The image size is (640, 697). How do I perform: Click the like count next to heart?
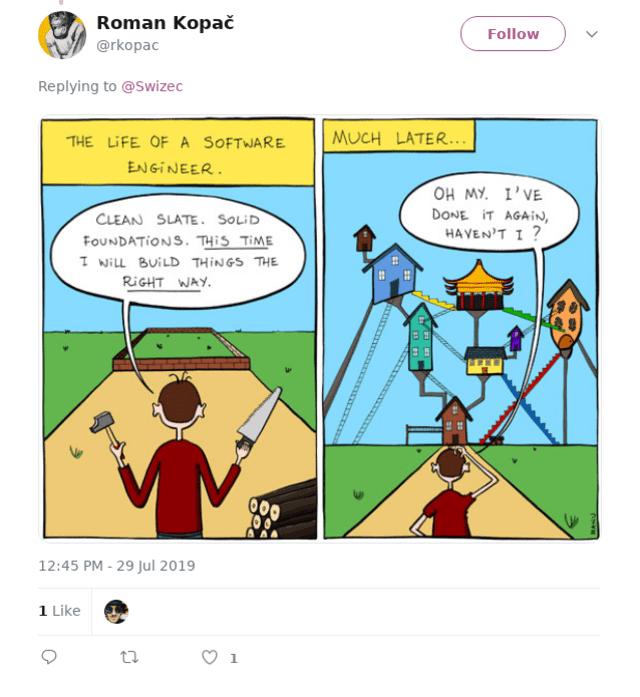point(234,658)
